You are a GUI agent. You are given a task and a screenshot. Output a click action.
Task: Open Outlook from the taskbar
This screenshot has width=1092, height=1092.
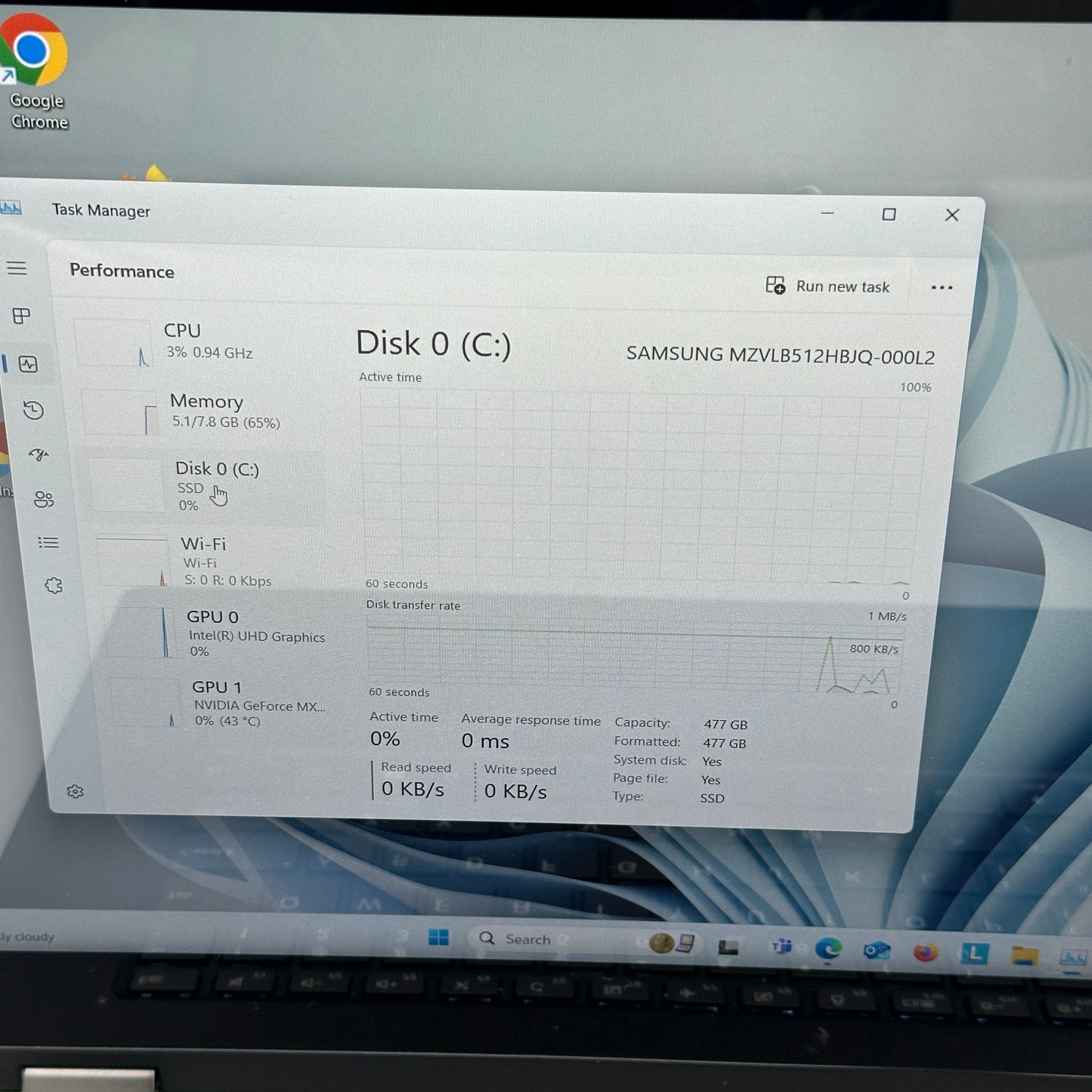(x=877, y=951)
